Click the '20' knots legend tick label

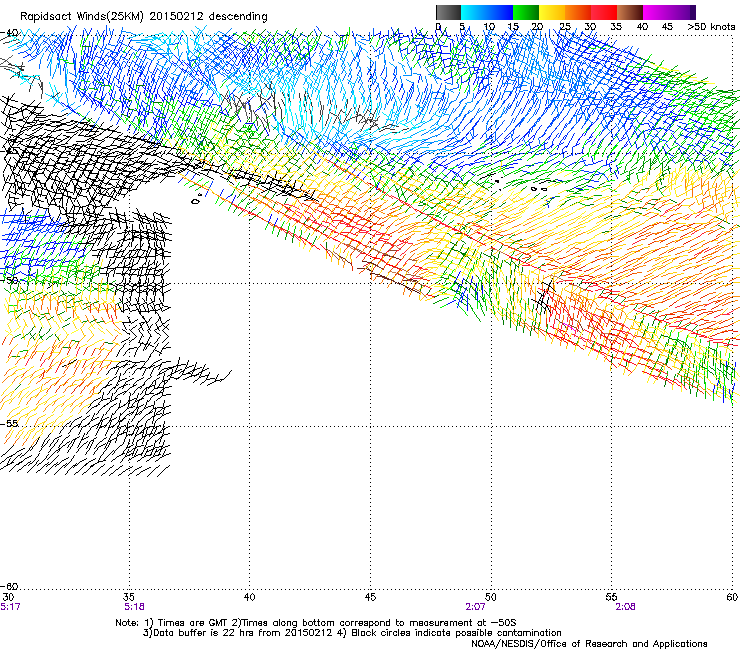coord(537,26)
